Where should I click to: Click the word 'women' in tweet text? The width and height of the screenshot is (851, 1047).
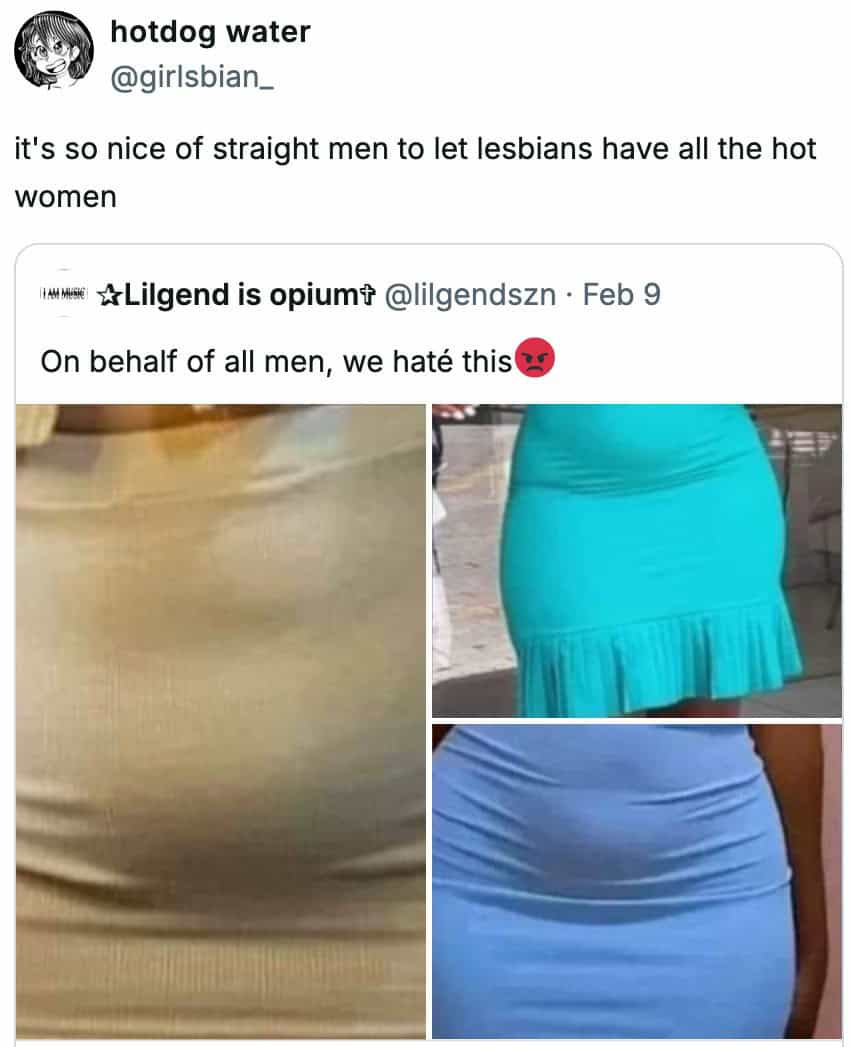(x=65, y=197)
